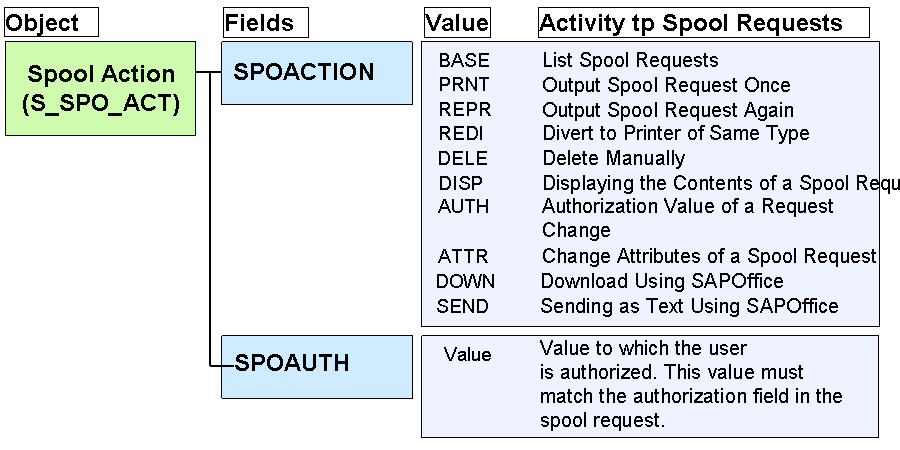Select the DELE value code
The height and width of the screenshot is (450, 900).
pyautogui.click(x=464, y=158)
